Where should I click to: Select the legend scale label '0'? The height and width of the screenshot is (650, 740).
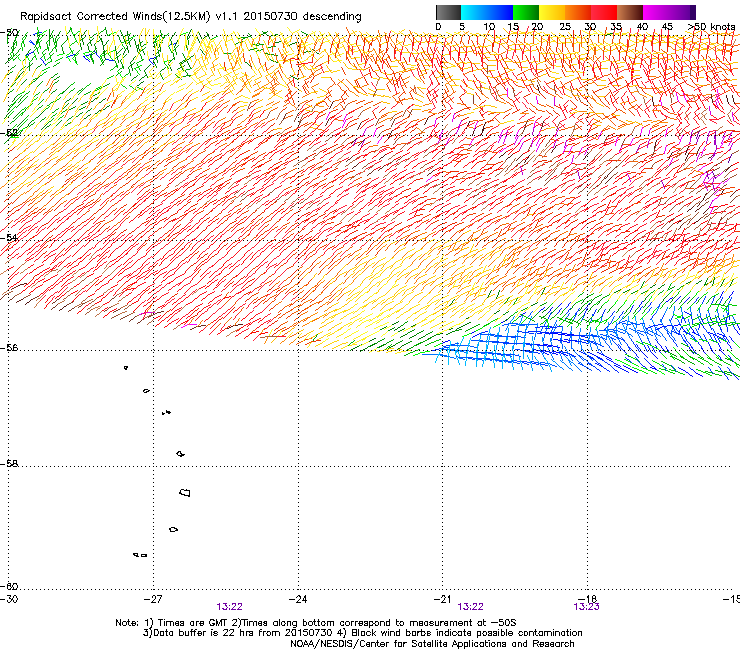pos(438,26)
